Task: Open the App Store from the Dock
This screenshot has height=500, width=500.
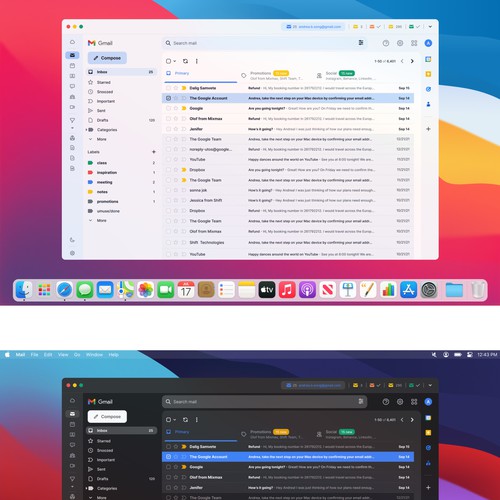Action: pos(408,290)
